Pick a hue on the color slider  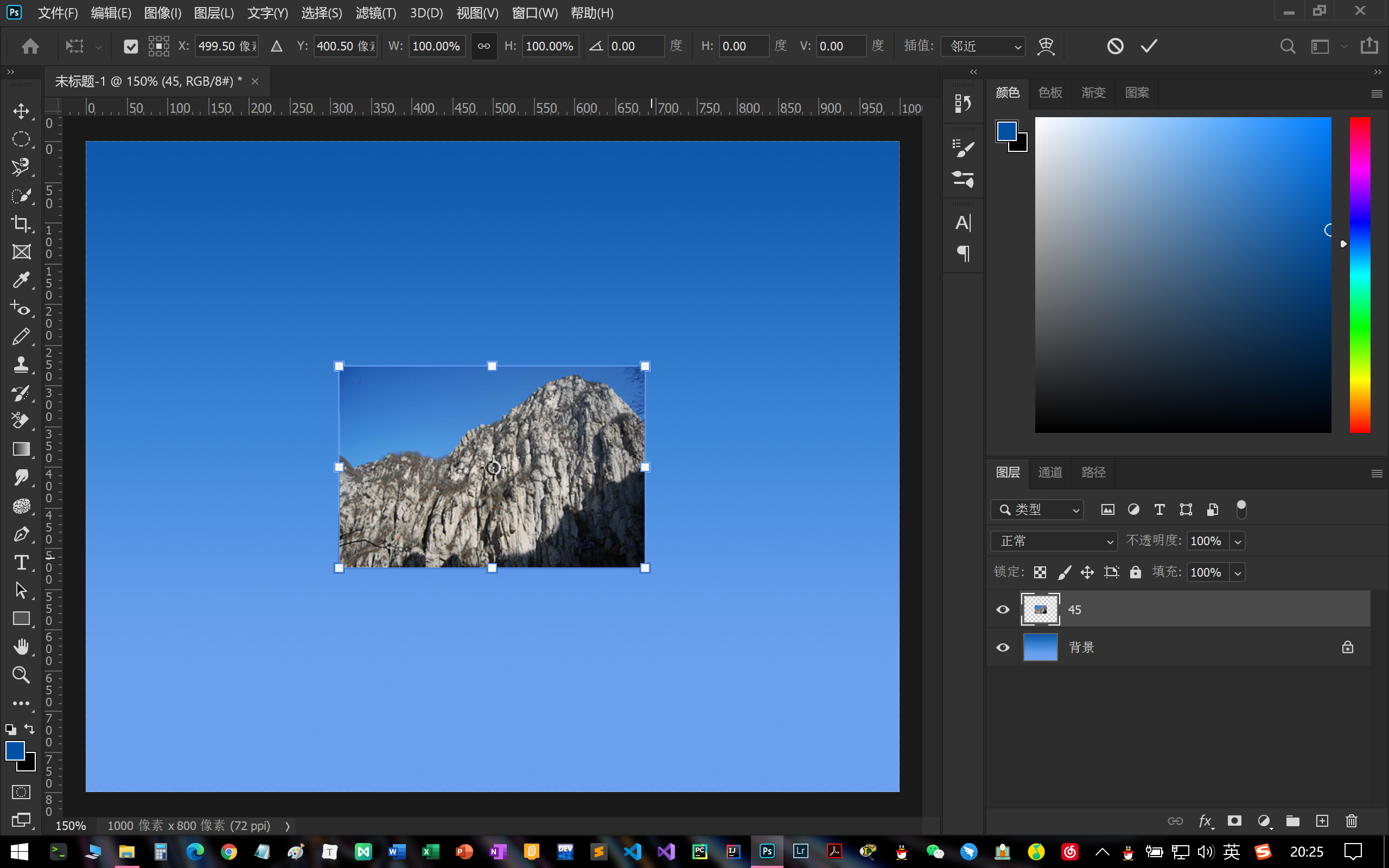(x=1360, y=275)
